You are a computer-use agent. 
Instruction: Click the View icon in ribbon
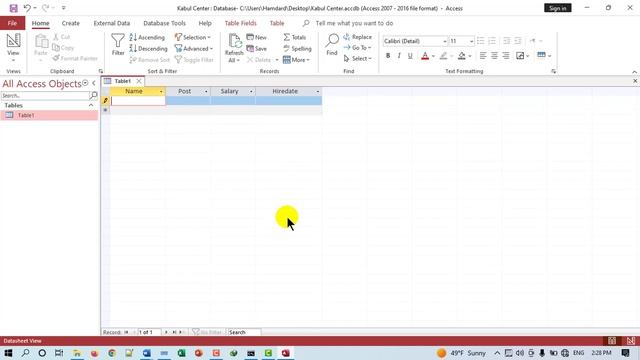point(13,41)
